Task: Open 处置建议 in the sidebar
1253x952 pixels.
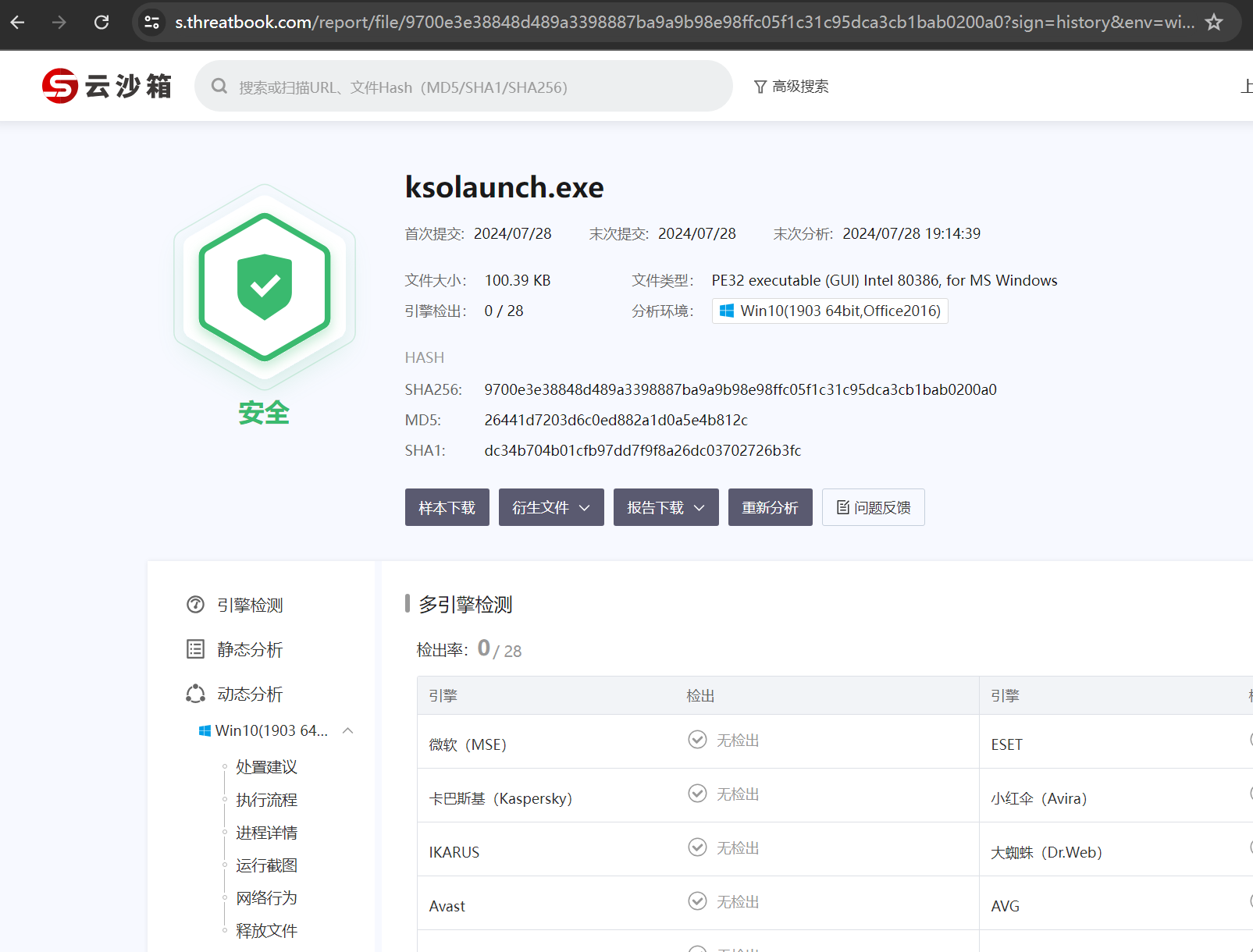Action: [266, 767]
